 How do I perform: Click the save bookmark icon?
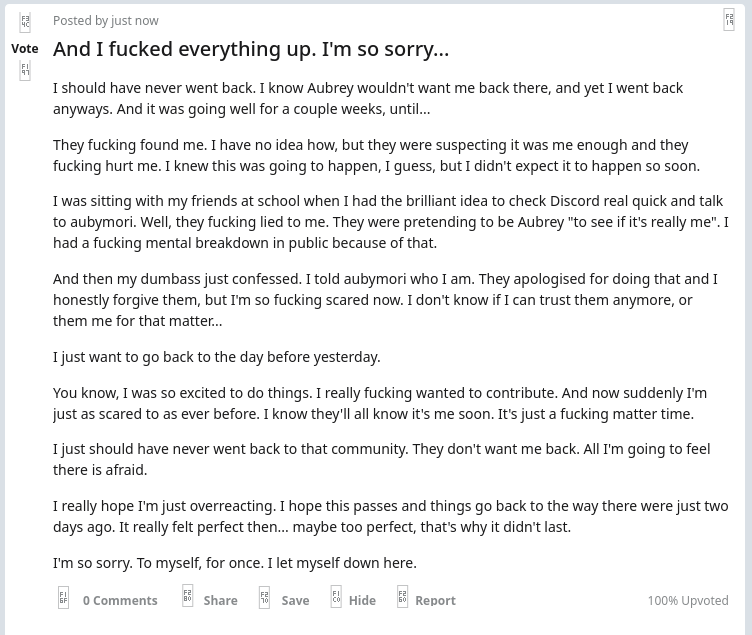(x=265, y=598)
